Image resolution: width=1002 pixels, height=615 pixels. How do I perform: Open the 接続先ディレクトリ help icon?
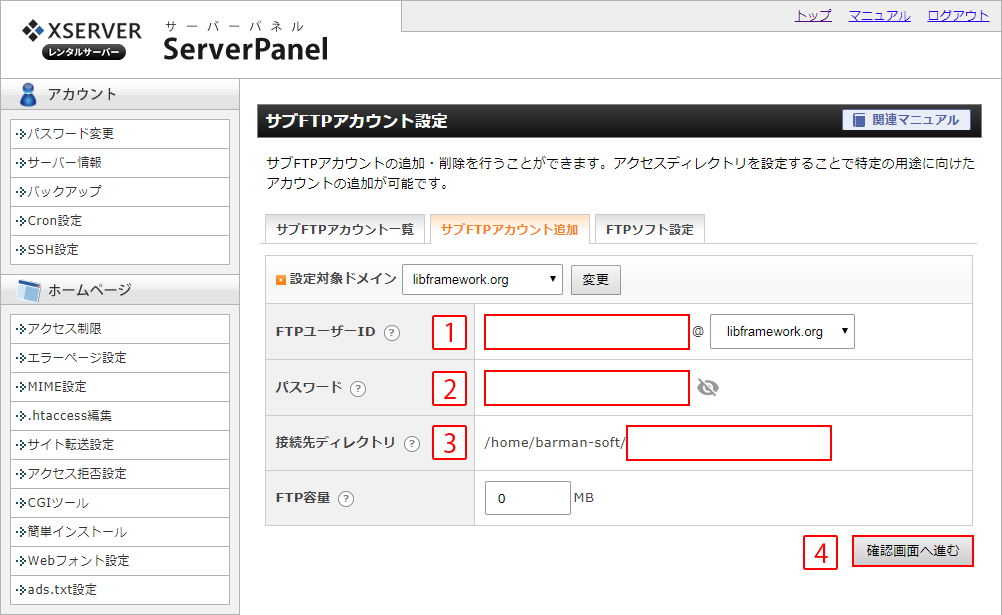coord(412,443)
